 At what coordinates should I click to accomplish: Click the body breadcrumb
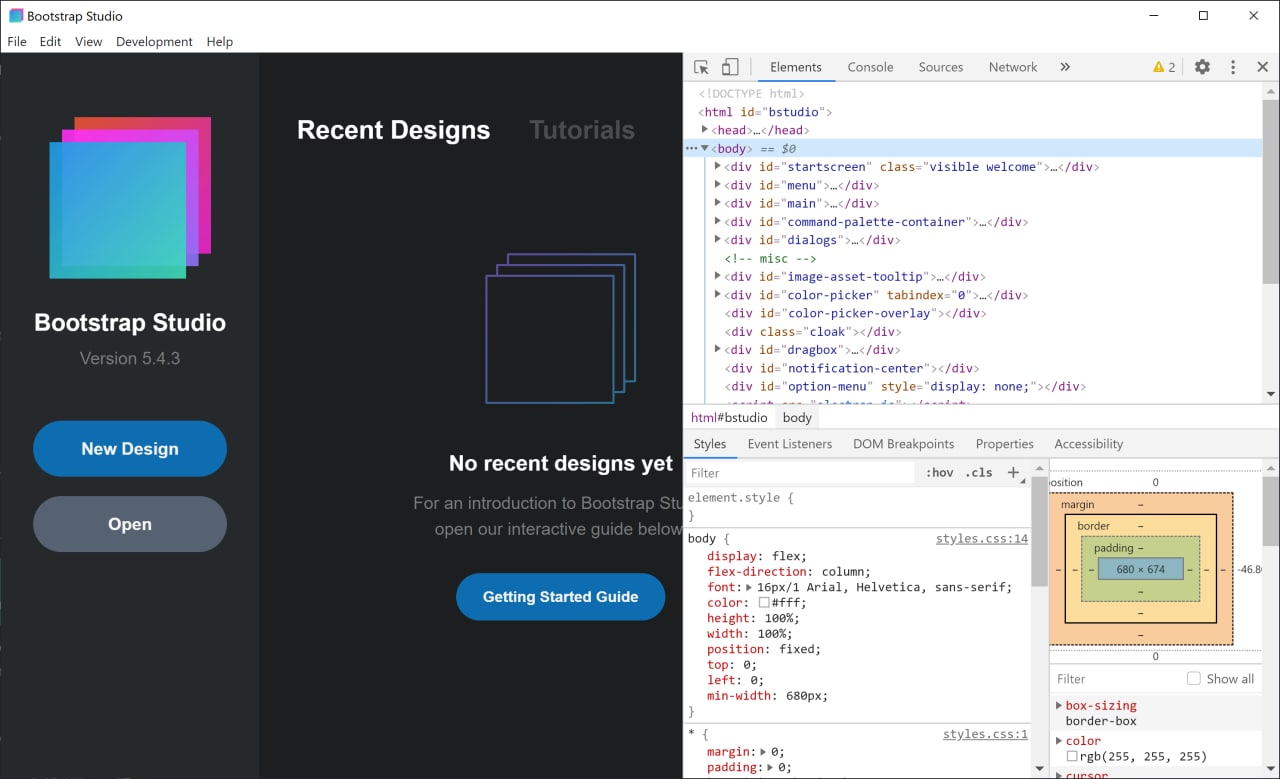coord(797,418)
